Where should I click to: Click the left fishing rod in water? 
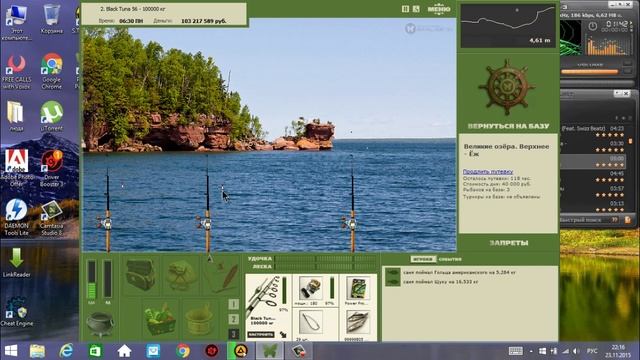click(108, 204)
